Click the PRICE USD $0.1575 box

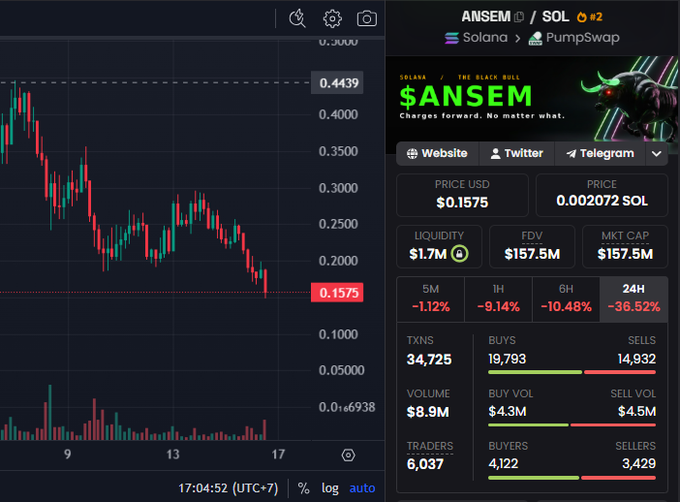(462, 195)
